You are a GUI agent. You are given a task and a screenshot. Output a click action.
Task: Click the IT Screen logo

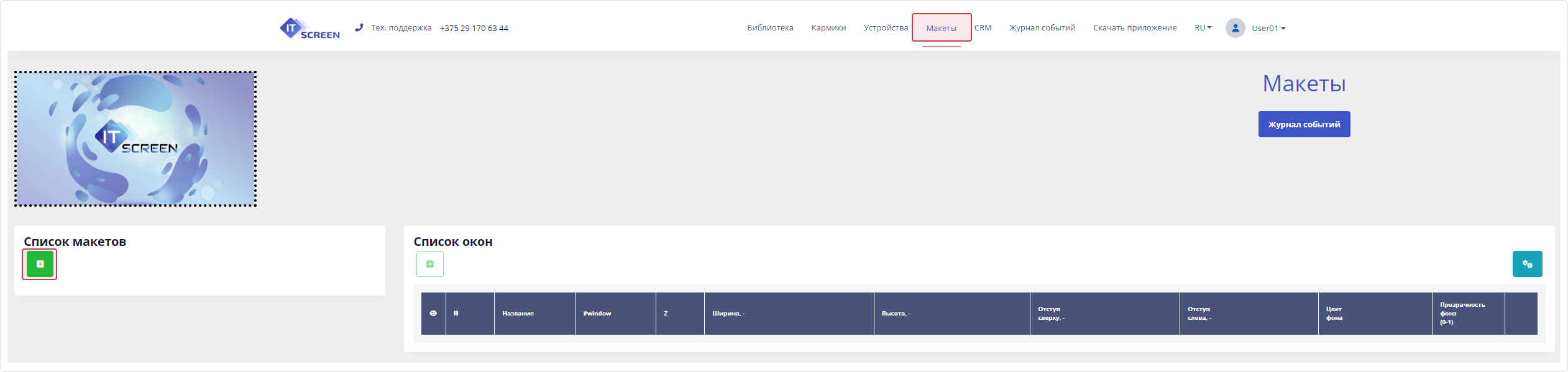pyautogui.click(x=309, y=29)
